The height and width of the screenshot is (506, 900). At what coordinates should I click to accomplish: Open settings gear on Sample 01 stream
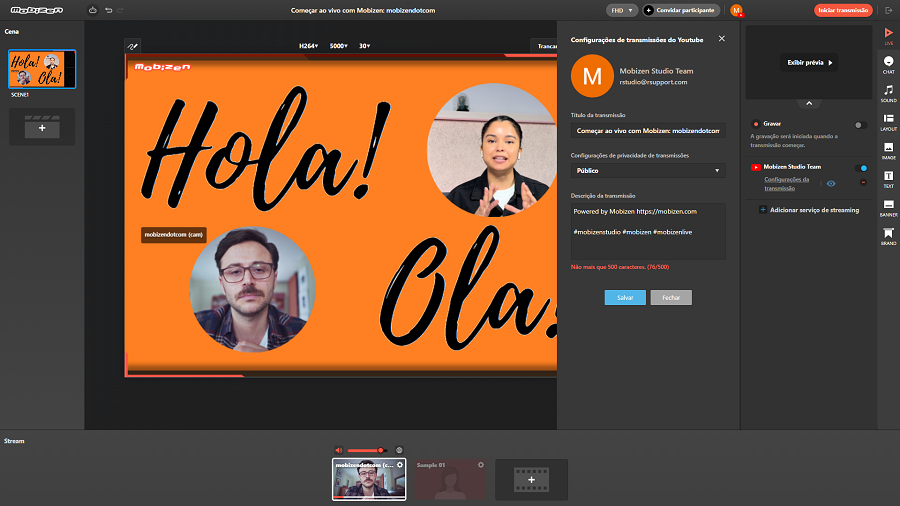(480, 465)
